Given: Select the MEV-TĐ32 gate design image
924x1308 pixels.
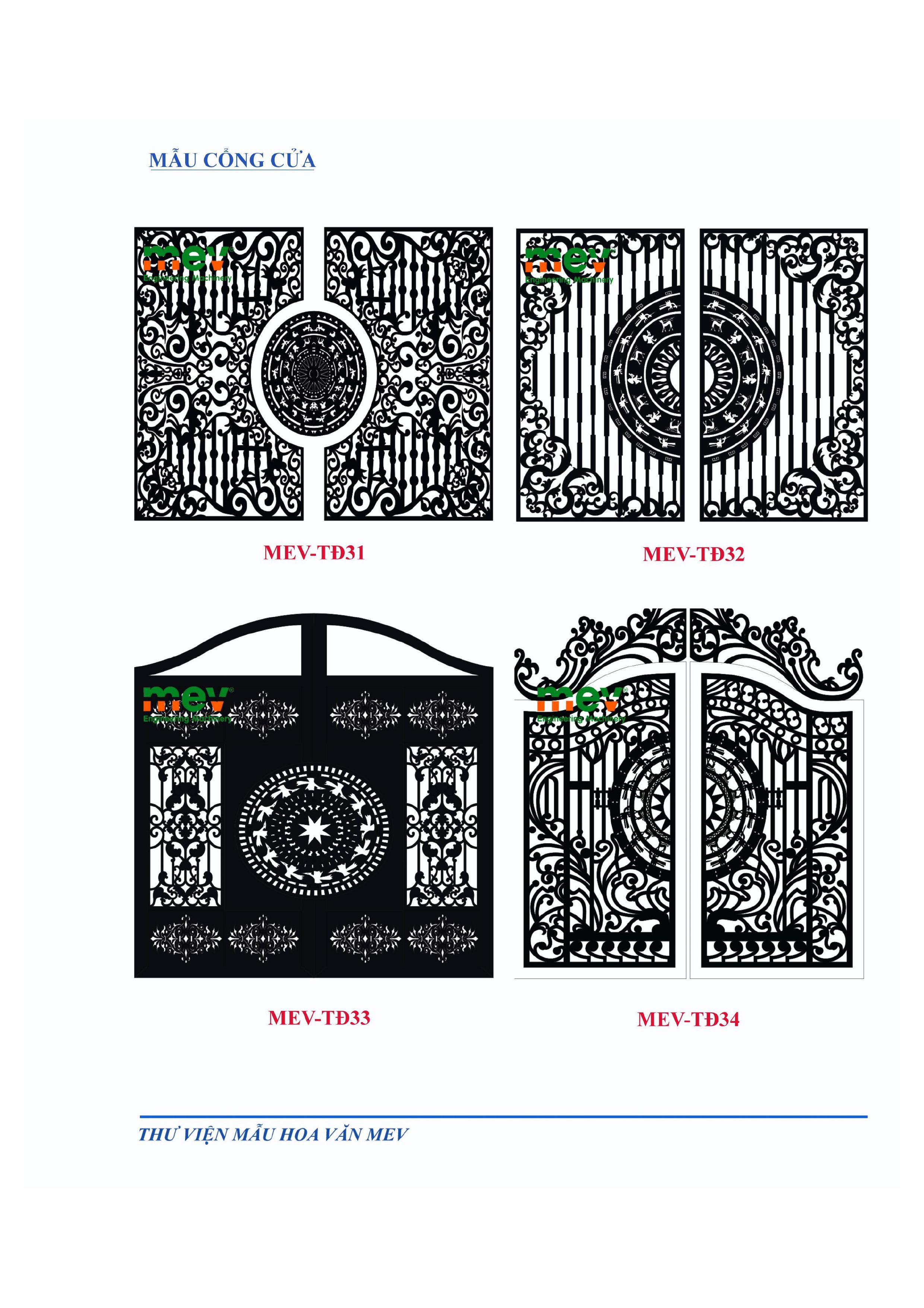Looking at the screenshot, I should 692,375.
